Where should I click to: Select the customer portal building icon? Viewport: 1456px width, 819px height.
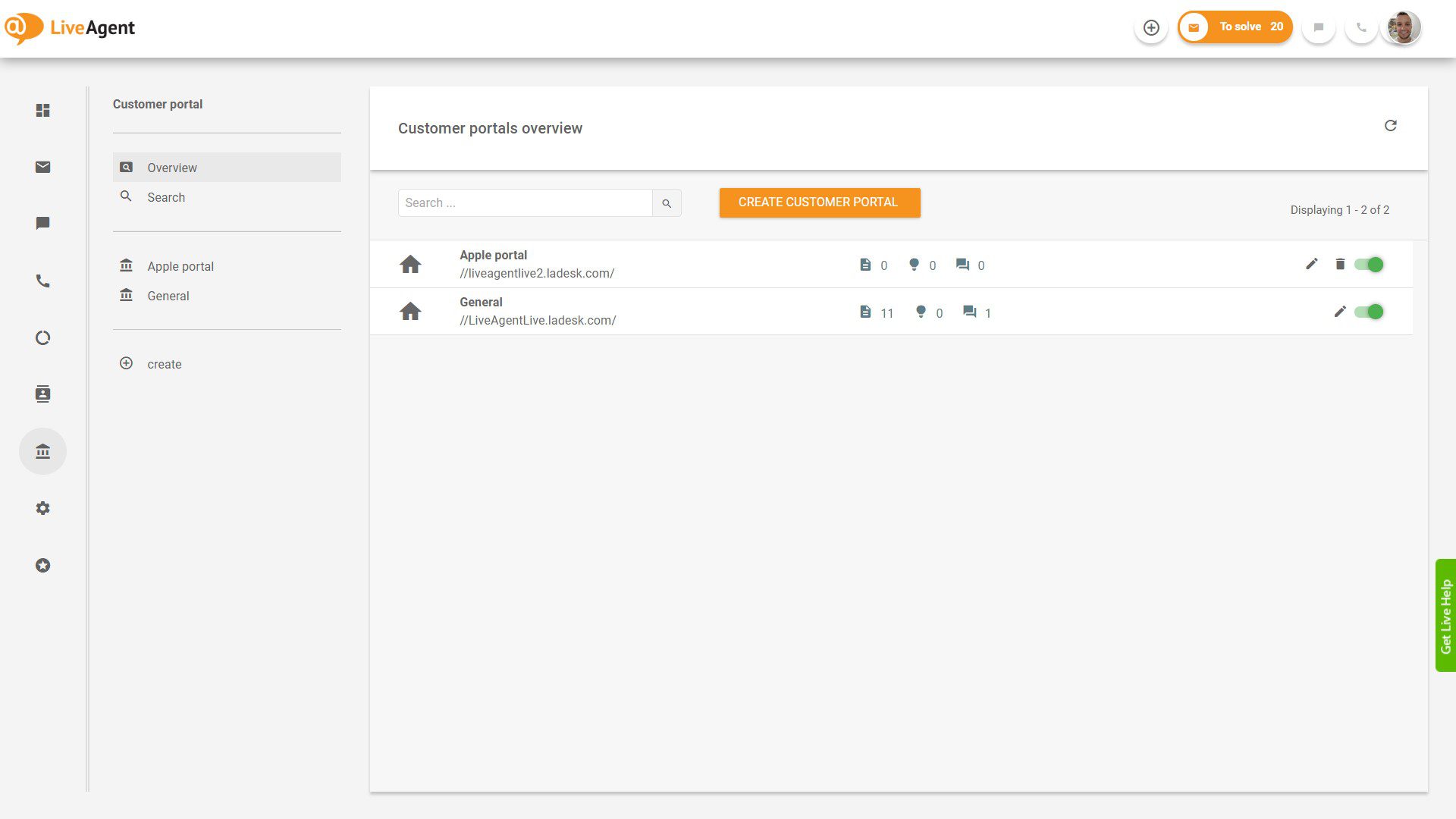[42, 451]
